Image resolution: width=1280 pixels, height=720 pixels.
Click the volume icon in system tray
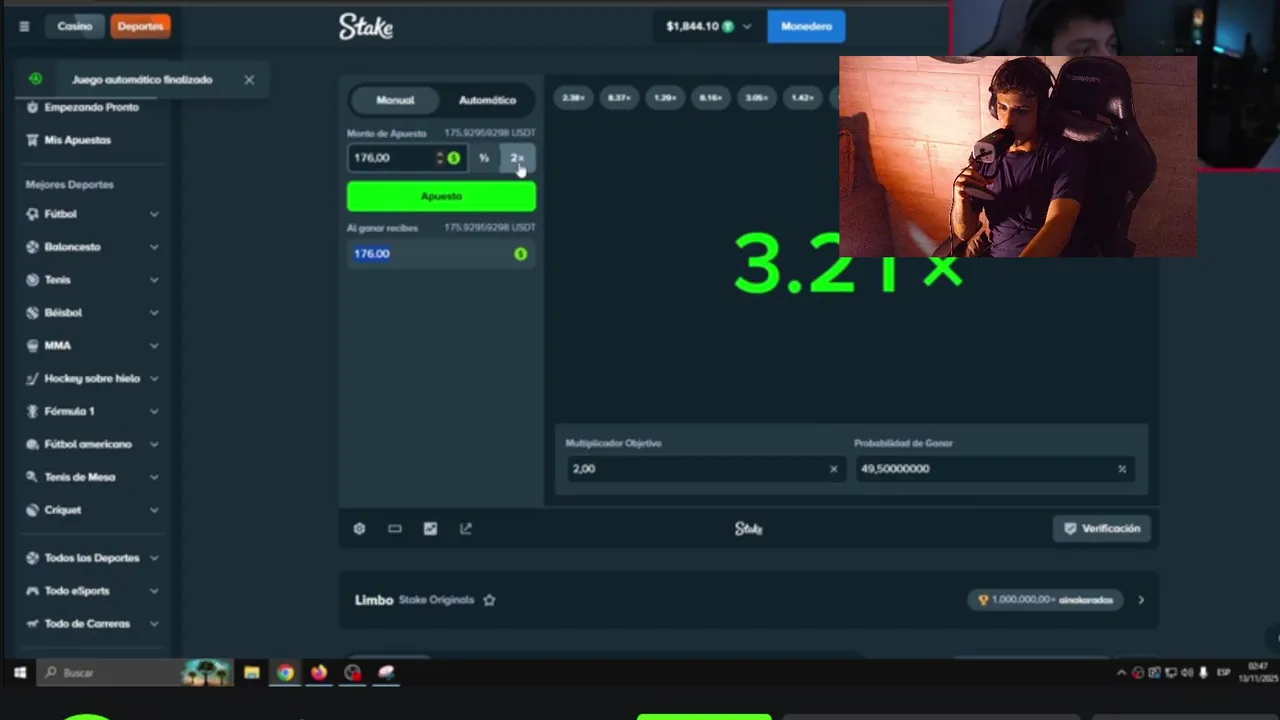(x=1186, y=673)
